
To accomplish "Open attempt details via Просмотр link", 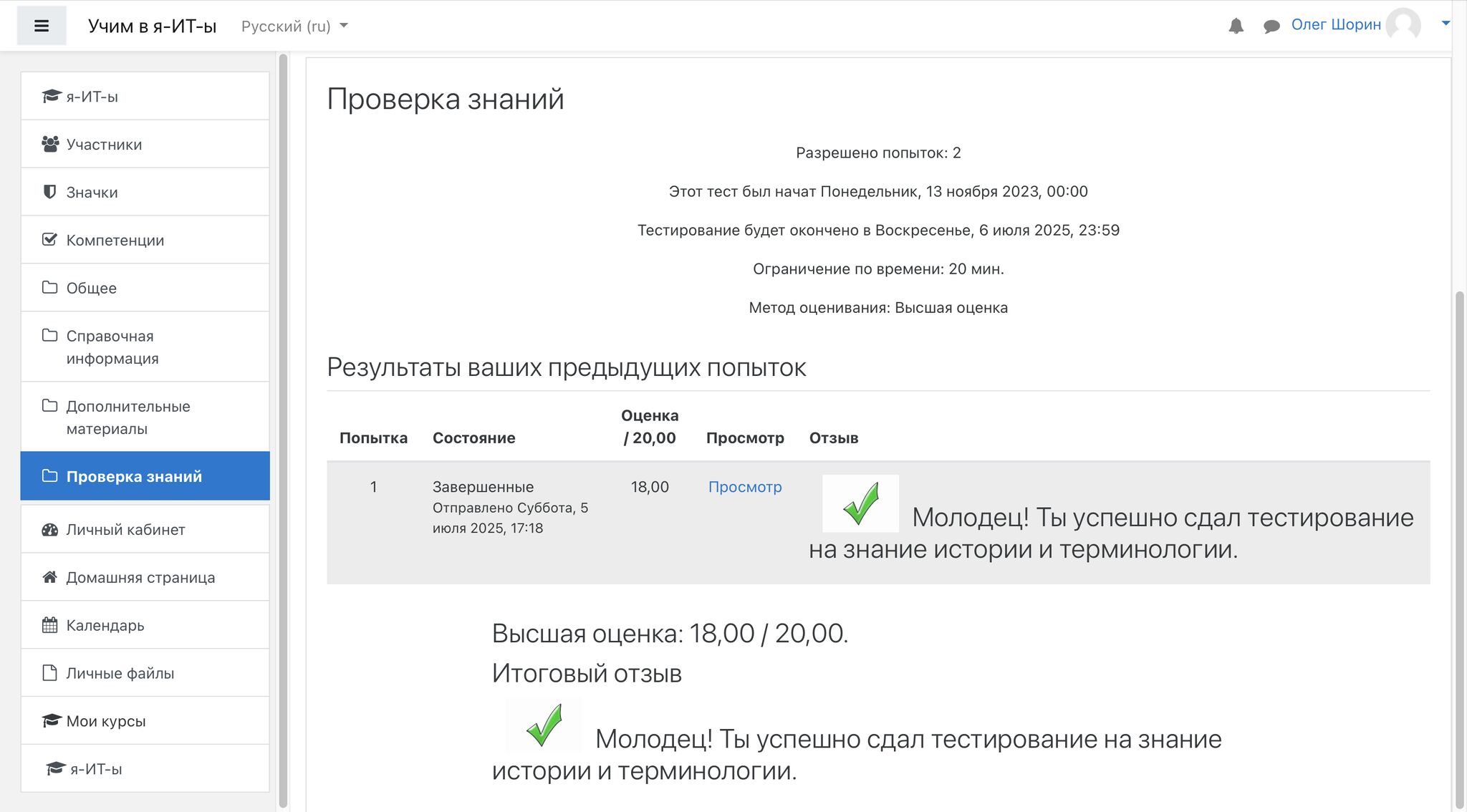I will point(745,486).
